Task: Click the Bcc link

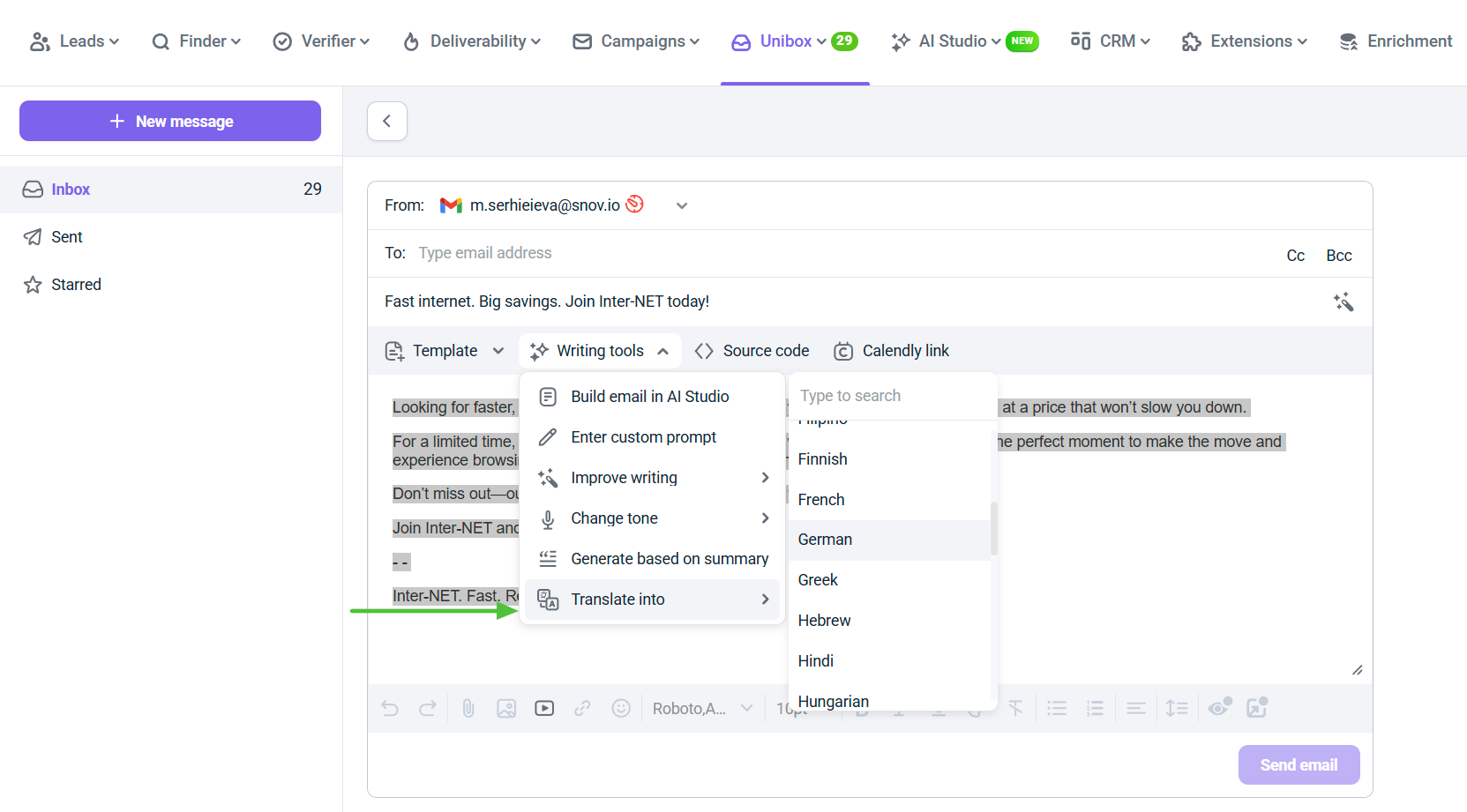Action: [1338, 256]
